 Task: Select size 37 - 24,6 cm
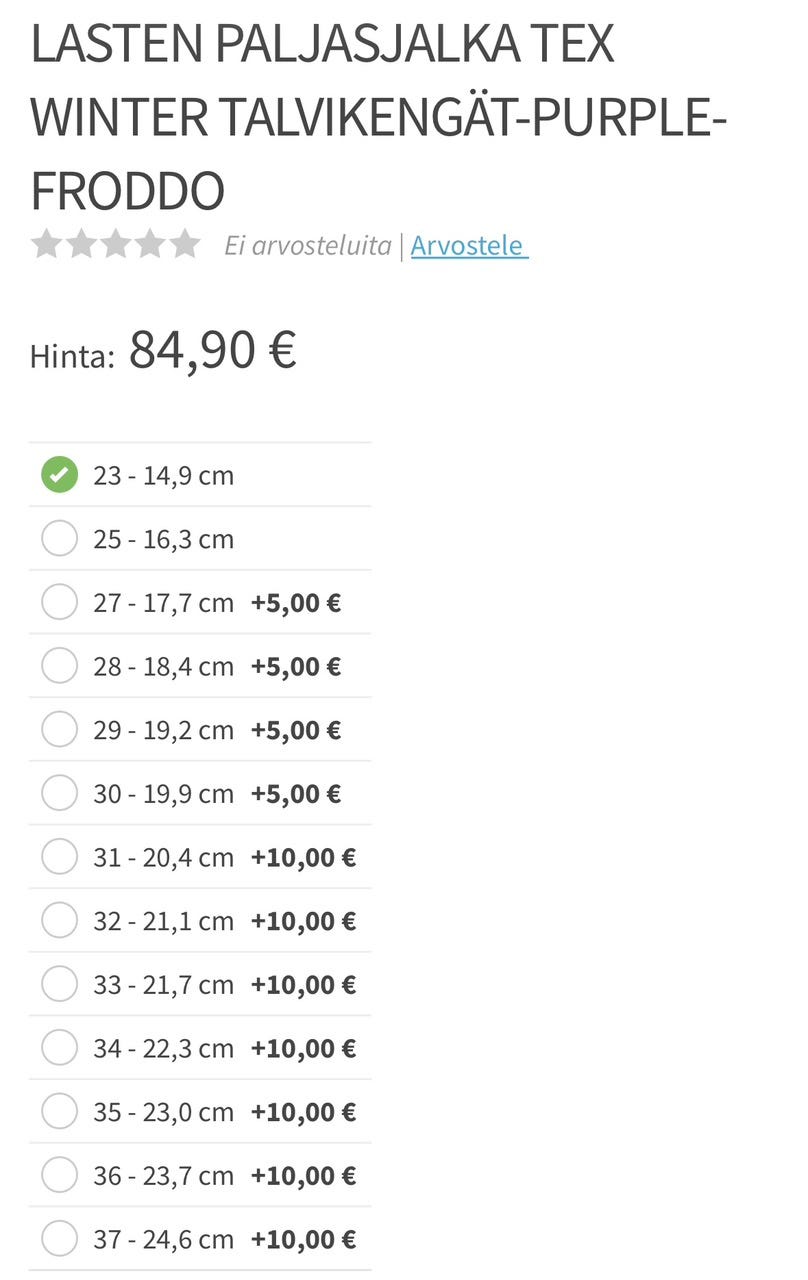pos(60,1240)
